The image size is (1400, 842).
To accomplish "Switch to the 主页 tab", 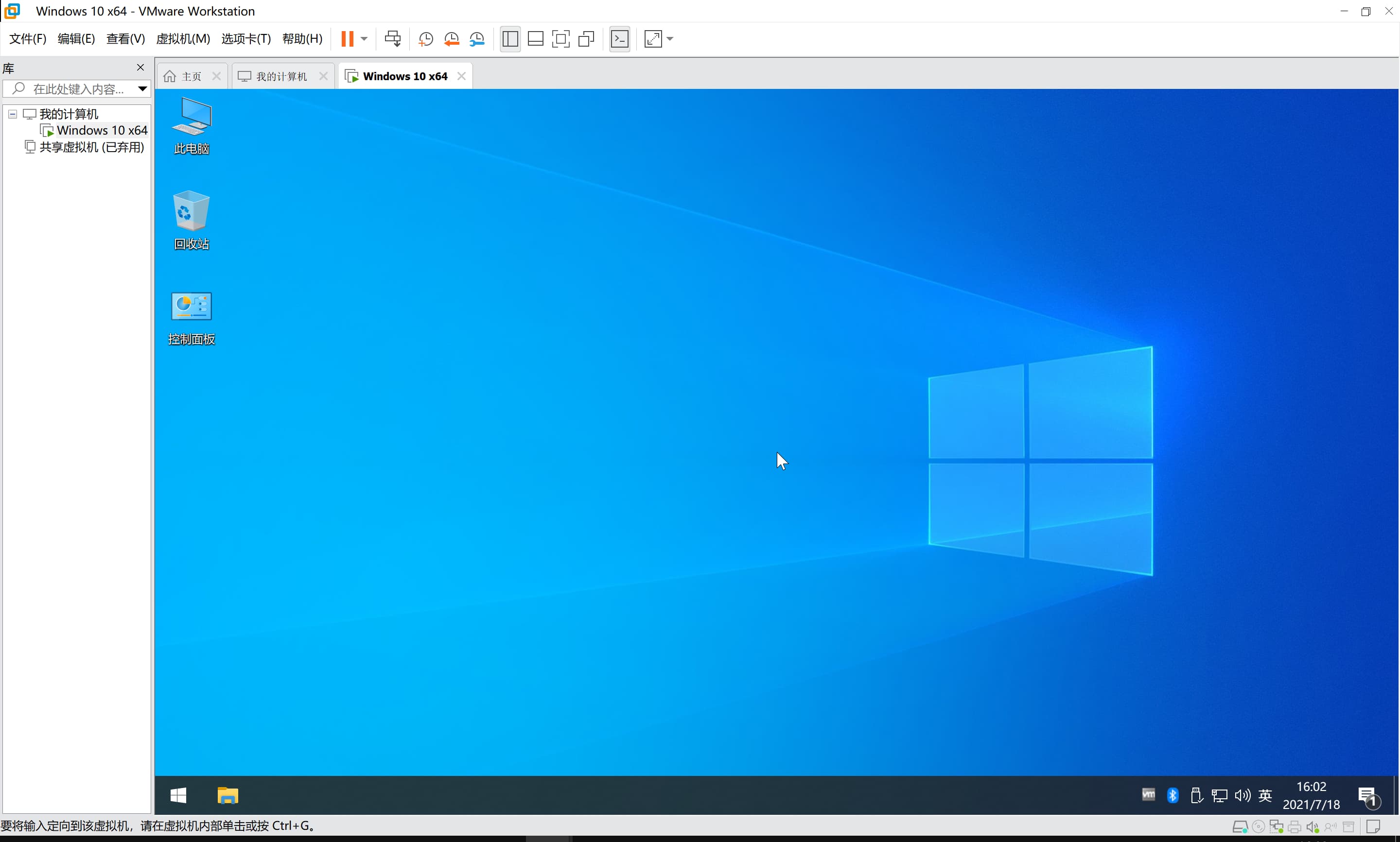I will click(x=190, y=75).
